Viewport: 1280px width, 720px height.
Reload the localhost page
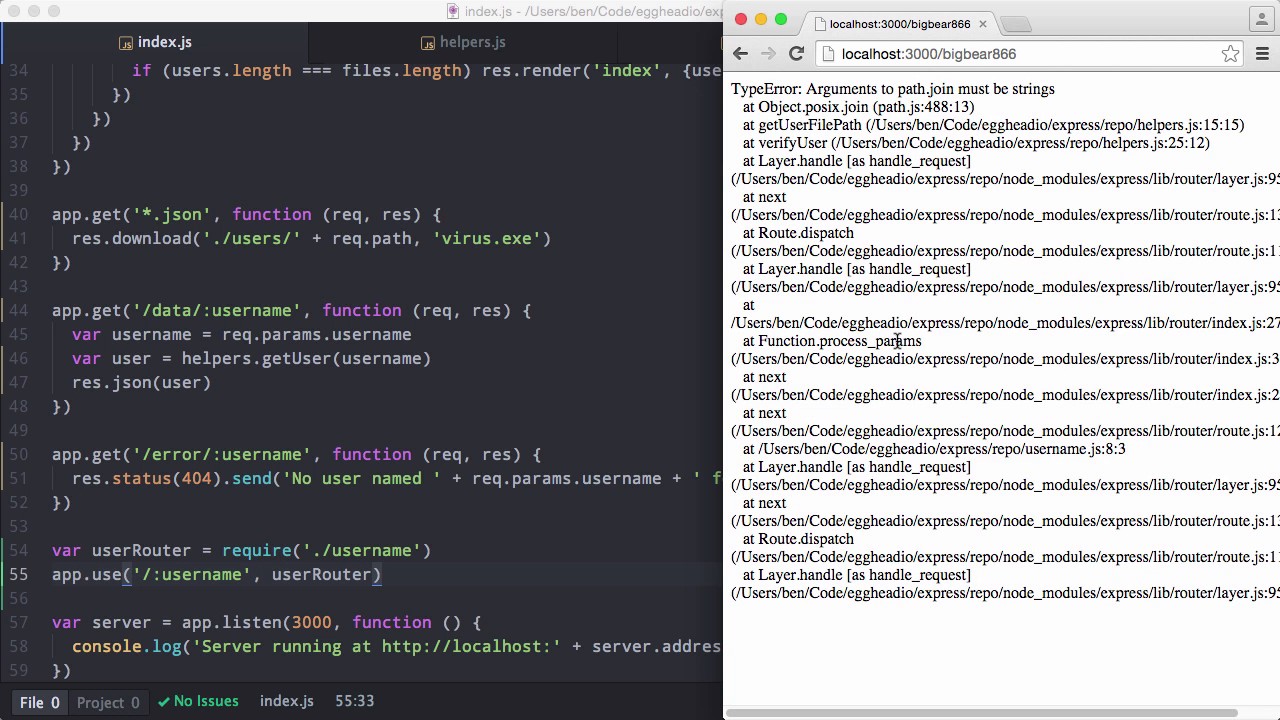tap(796, 54)
